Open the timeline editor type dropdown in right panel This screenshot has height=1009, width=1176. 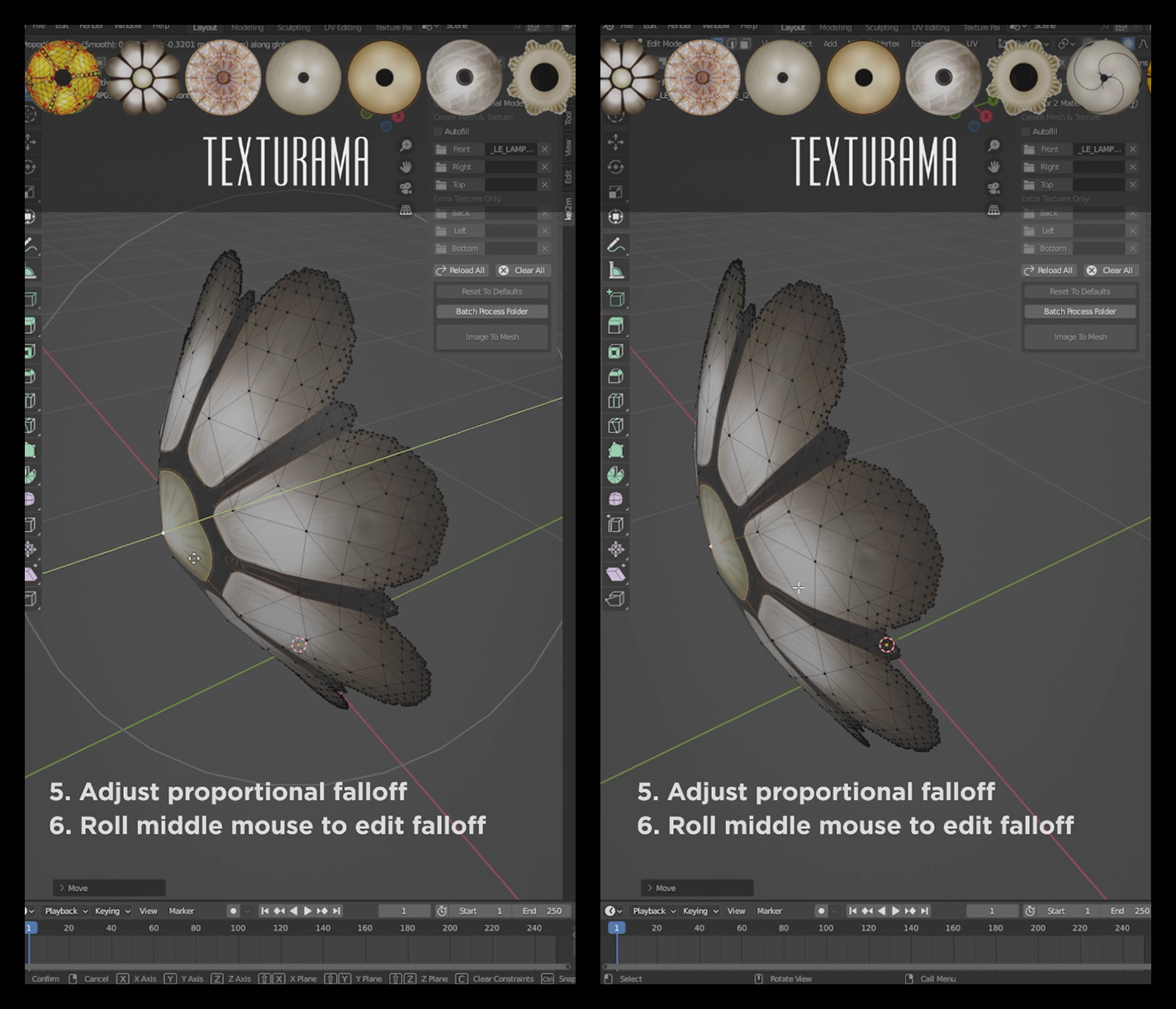(613, 911)
